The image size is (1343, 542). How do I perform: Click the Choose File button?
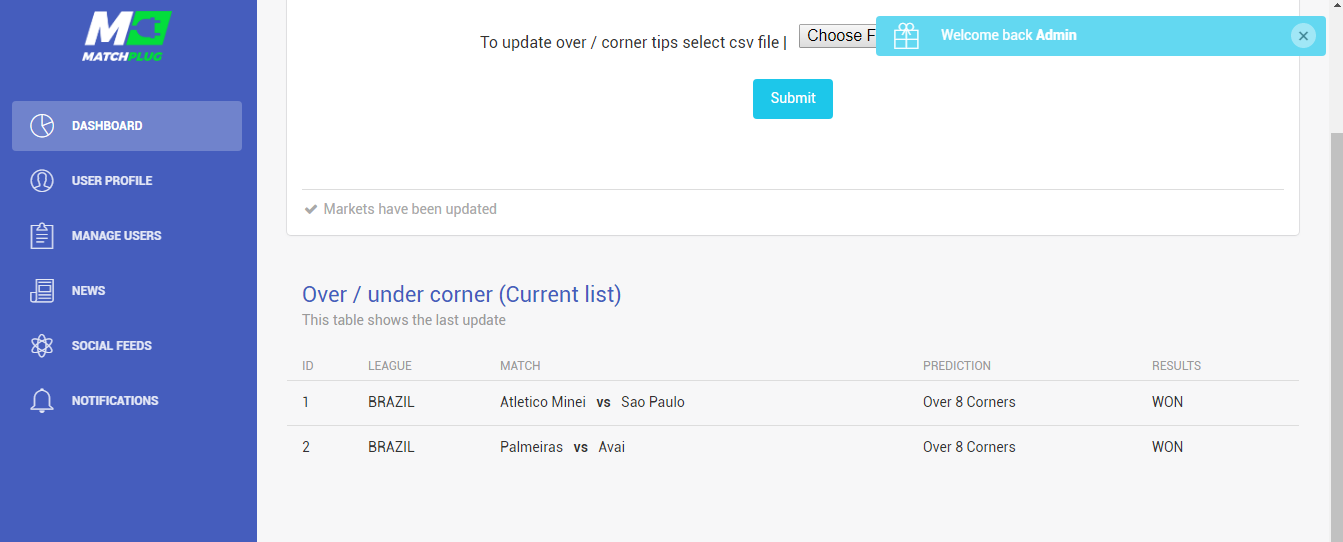pyautogui.click(x=838, y=36)
